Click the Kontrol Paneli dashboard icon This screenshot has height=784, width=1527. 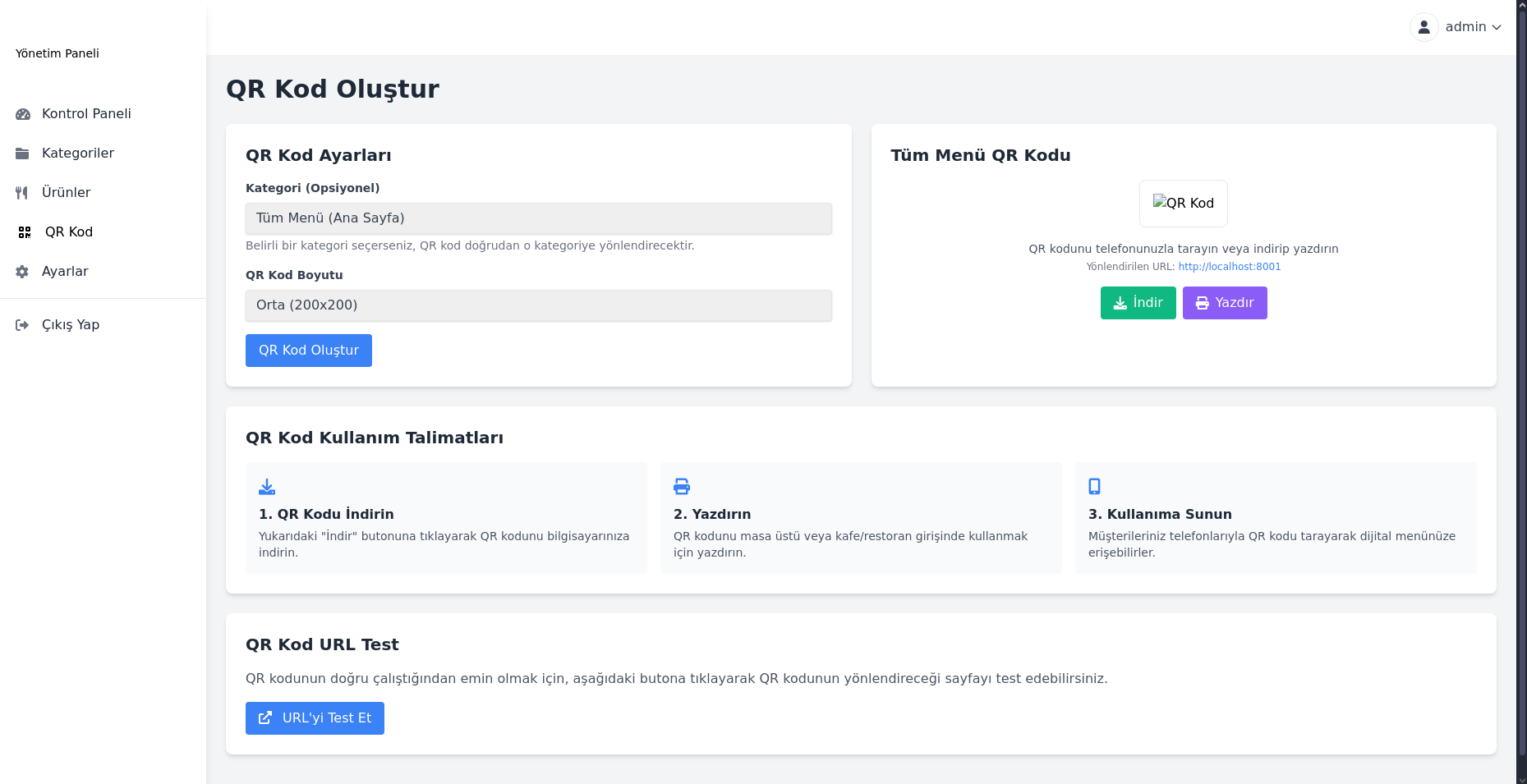[x=23, y=114]
